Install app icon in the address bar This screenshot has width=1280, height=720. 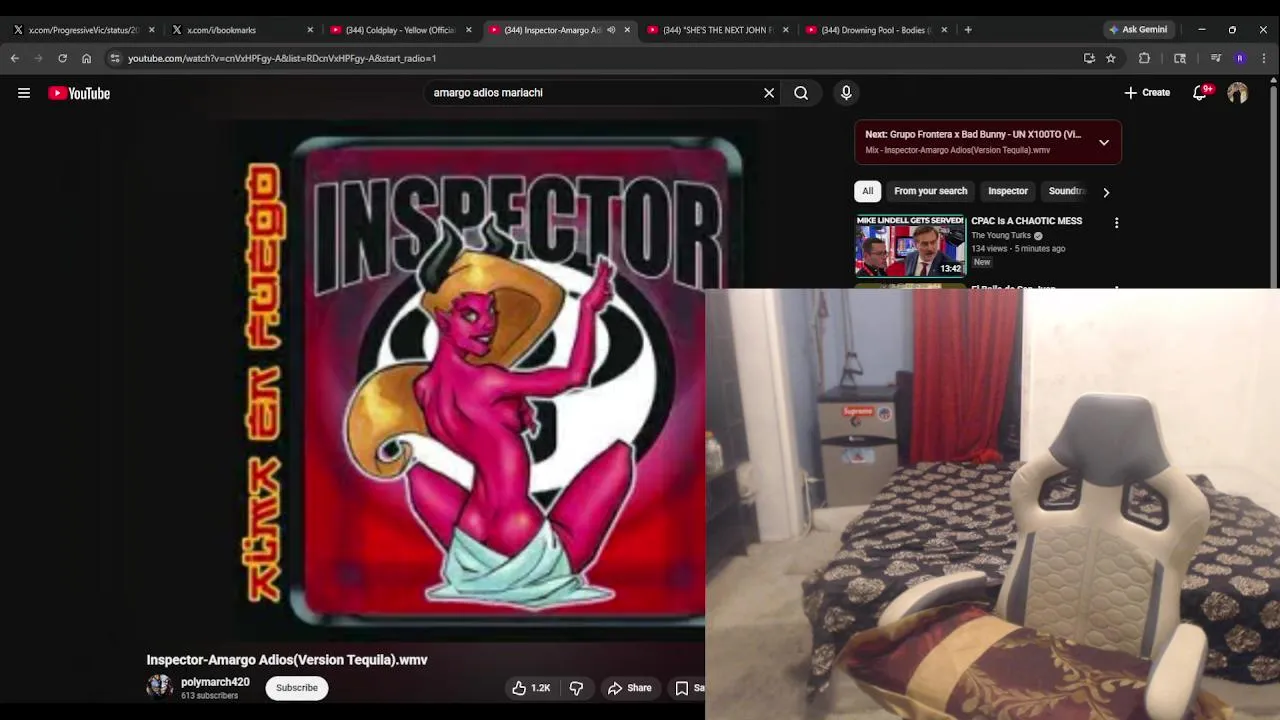[1089, 58]
